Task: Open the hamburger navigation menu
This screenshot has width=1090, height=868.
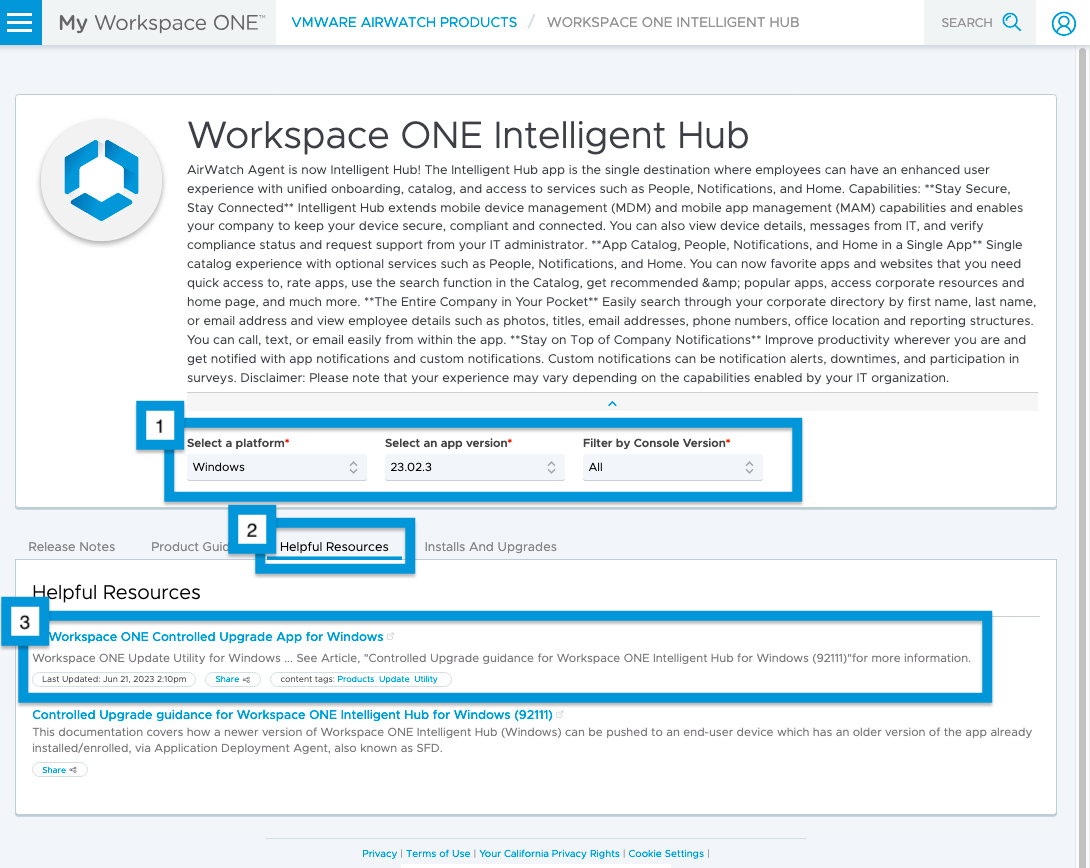Action: tap(20, 21)
